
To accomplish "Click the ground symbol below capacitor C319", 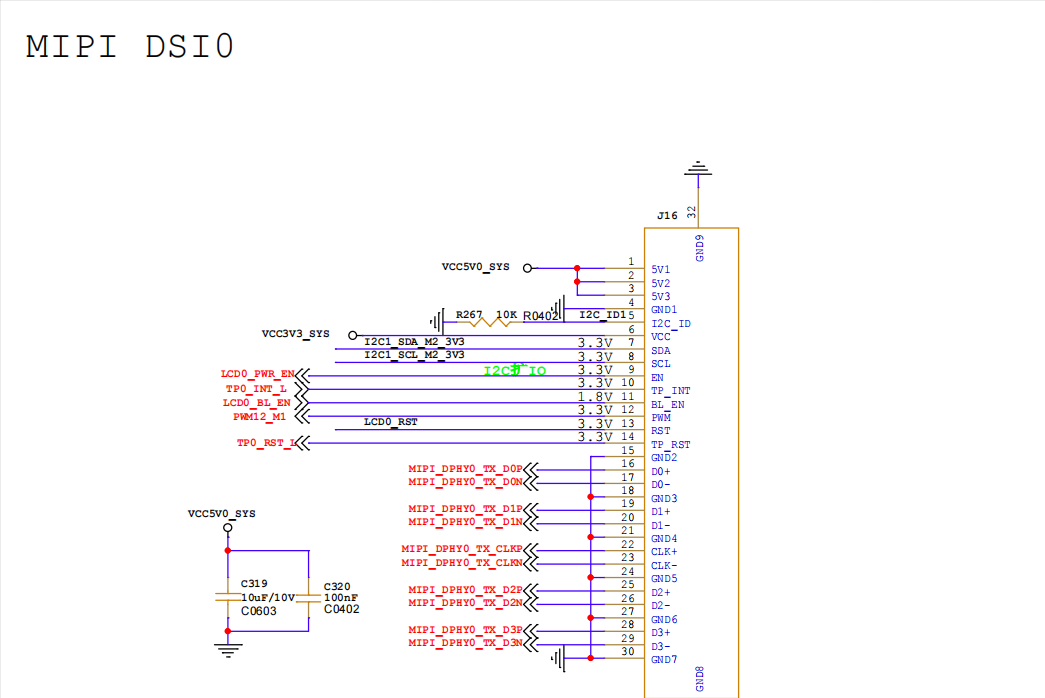I will (x=228, y=650).
